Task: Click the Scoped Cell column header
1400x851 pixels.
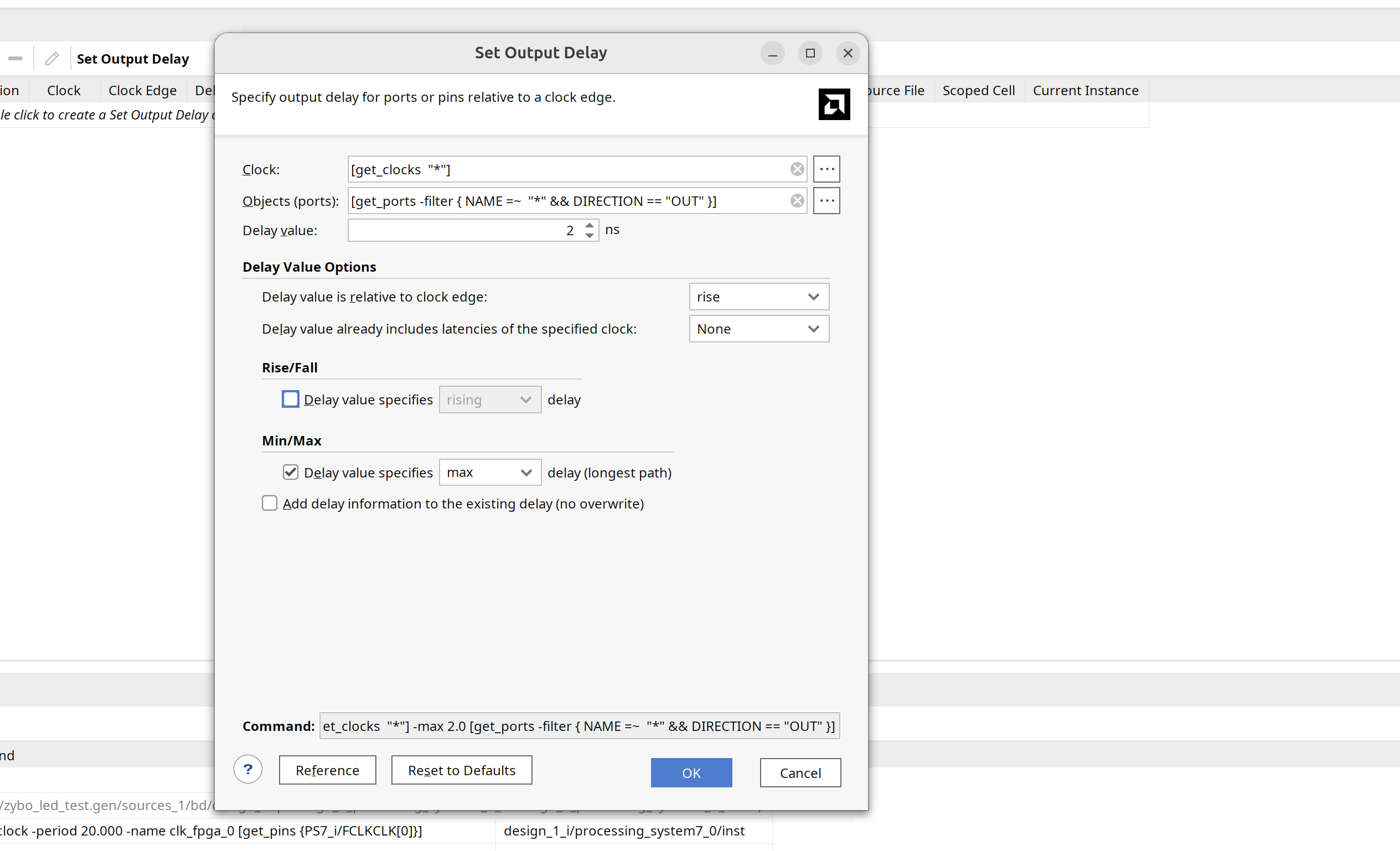Action: click(978, 90)
